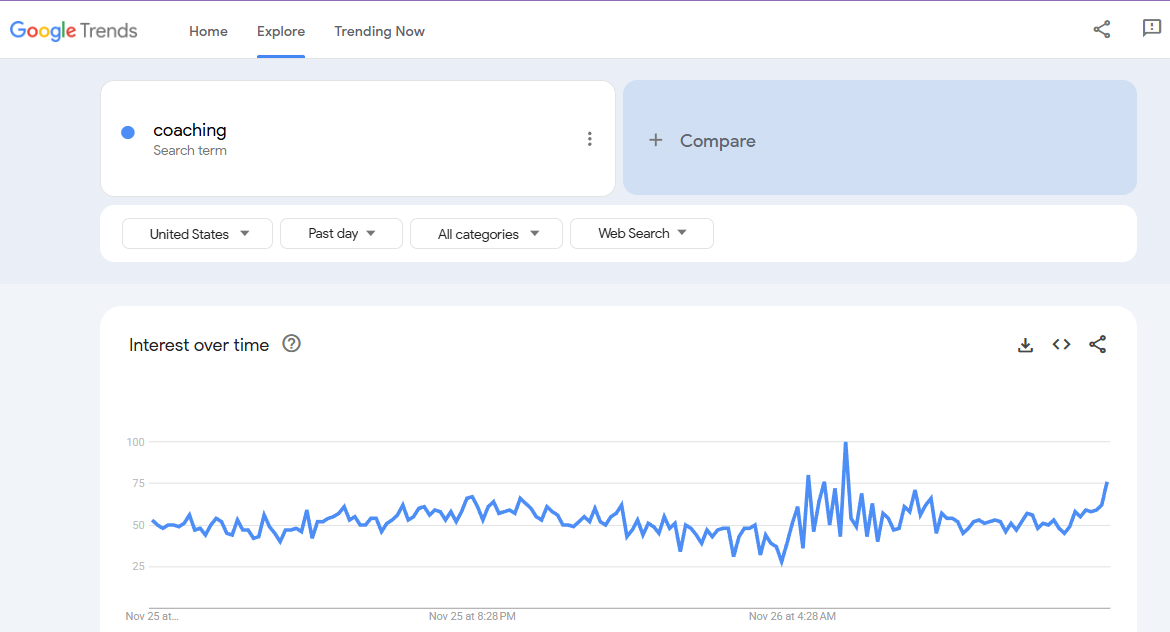Go to the Home tab

point(208,31)
